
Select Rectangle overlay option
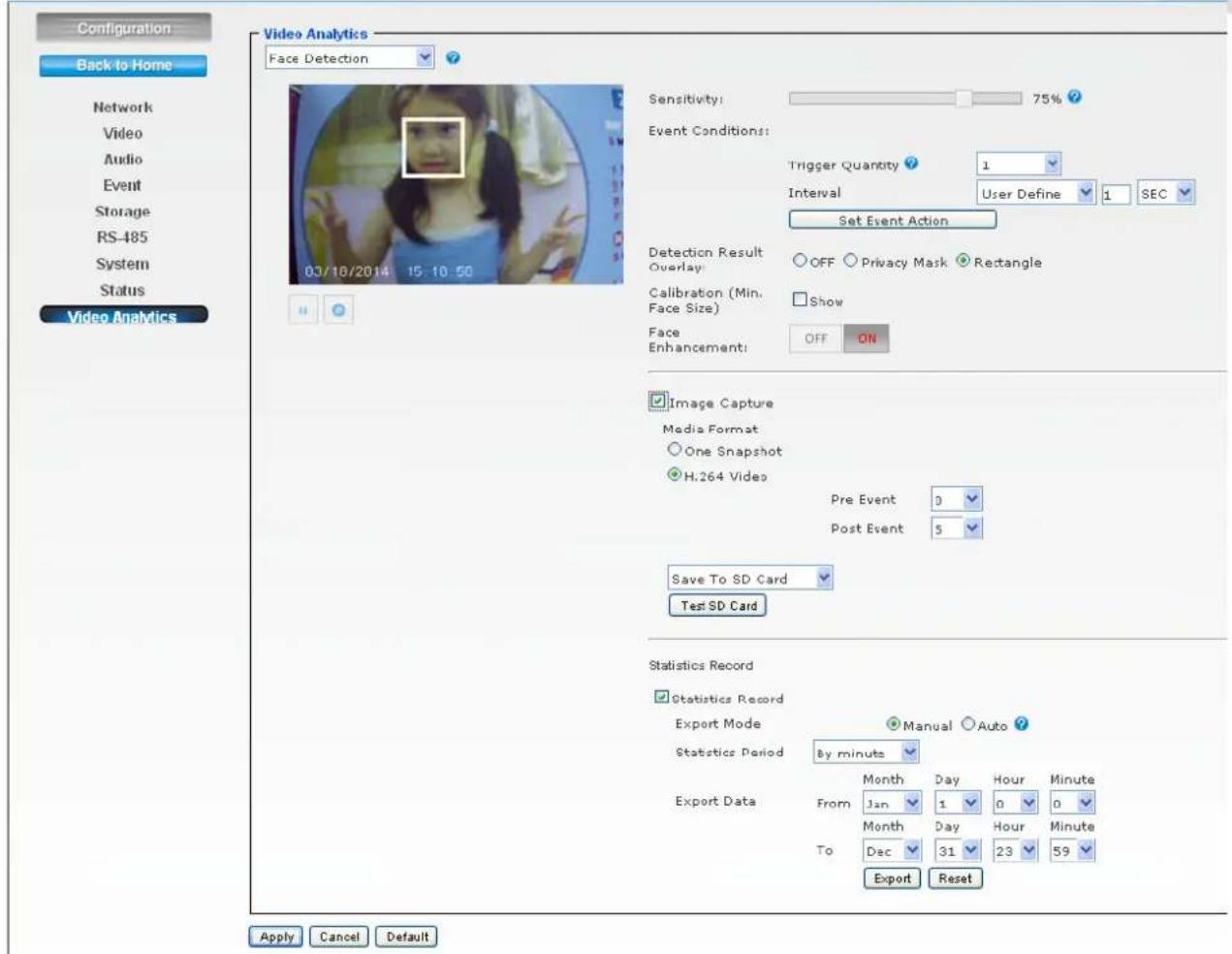click(963, 261)
